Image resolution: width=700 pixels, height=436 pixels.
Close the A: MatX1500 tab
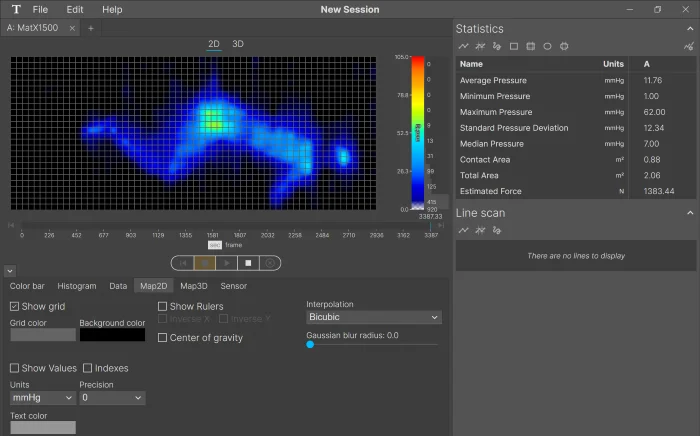(72, 28)
